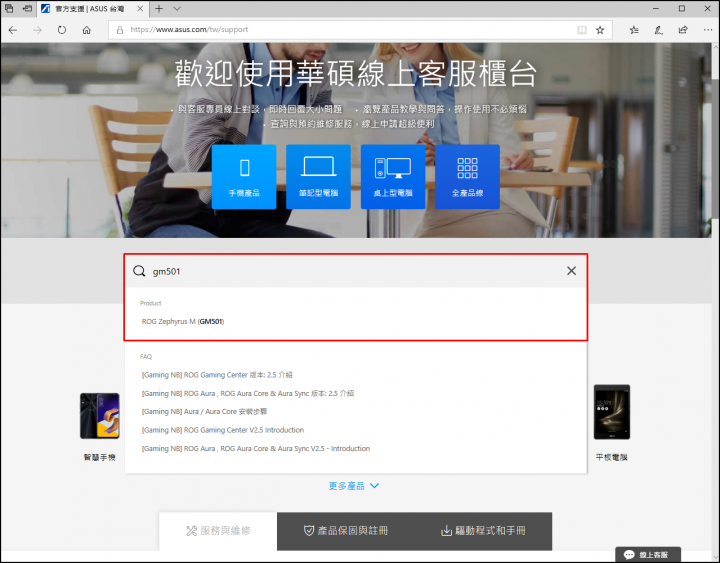Open the 手機產品 phone category tile
Viewport: 720px width, 563px height.
coord(244,177)
